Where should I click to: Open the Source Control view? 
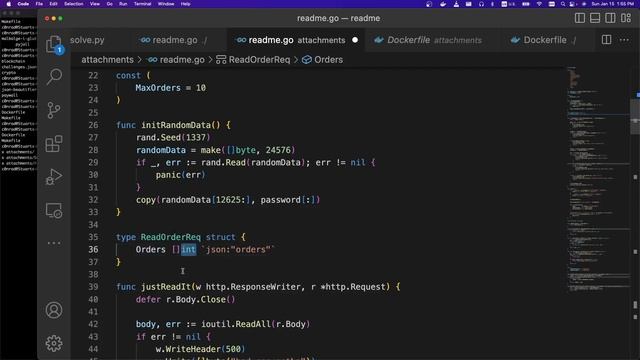pyautogui.click(x=54, y=110)
